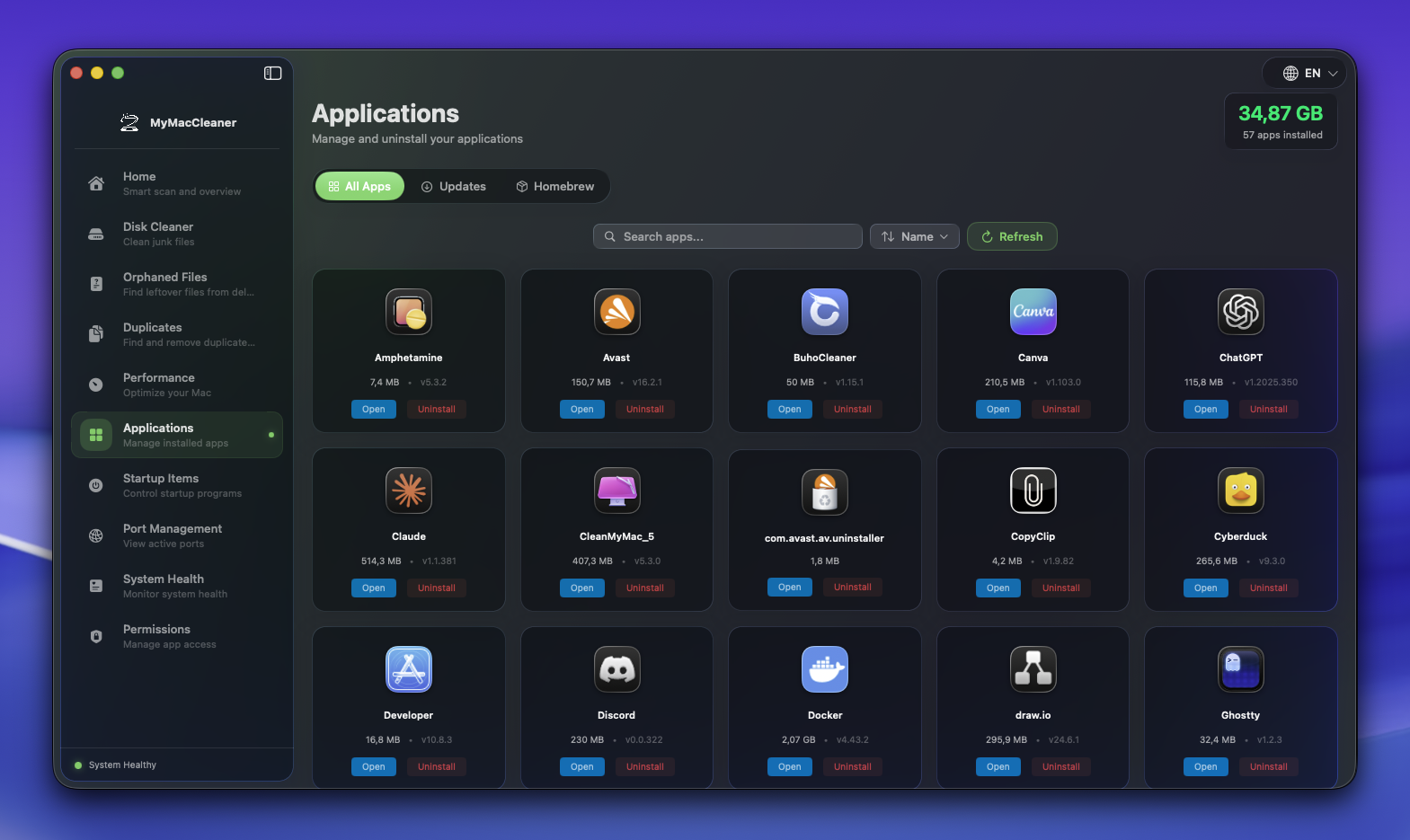Image resolution: width=1410 pixels, height=840 pixels.
Task: Click the draw.io app icon
Action: click(1033, 669)
